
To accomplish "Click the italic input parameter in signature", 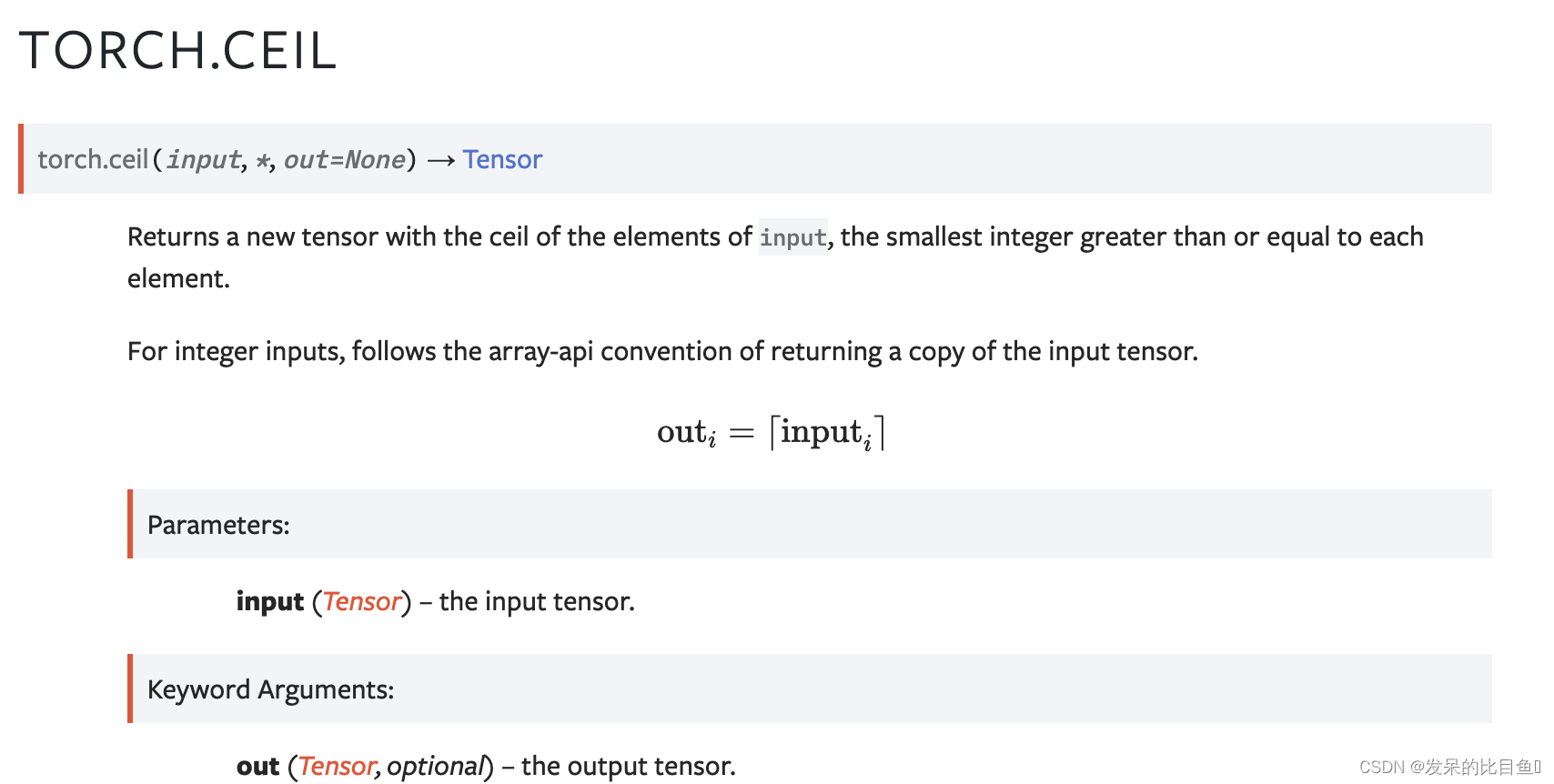I will 204,160.
